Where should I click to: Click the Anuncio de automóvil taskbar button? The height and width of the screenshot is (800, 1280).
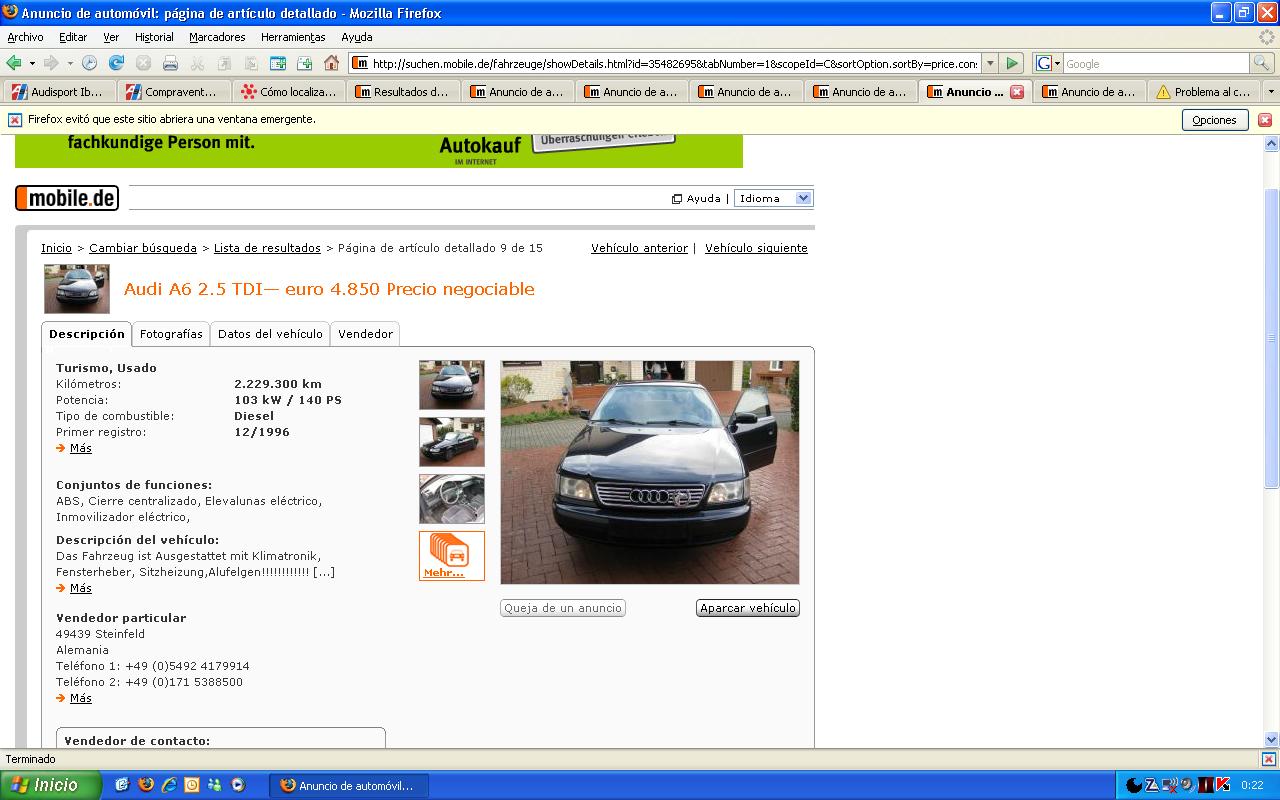[x=349, y=785]
